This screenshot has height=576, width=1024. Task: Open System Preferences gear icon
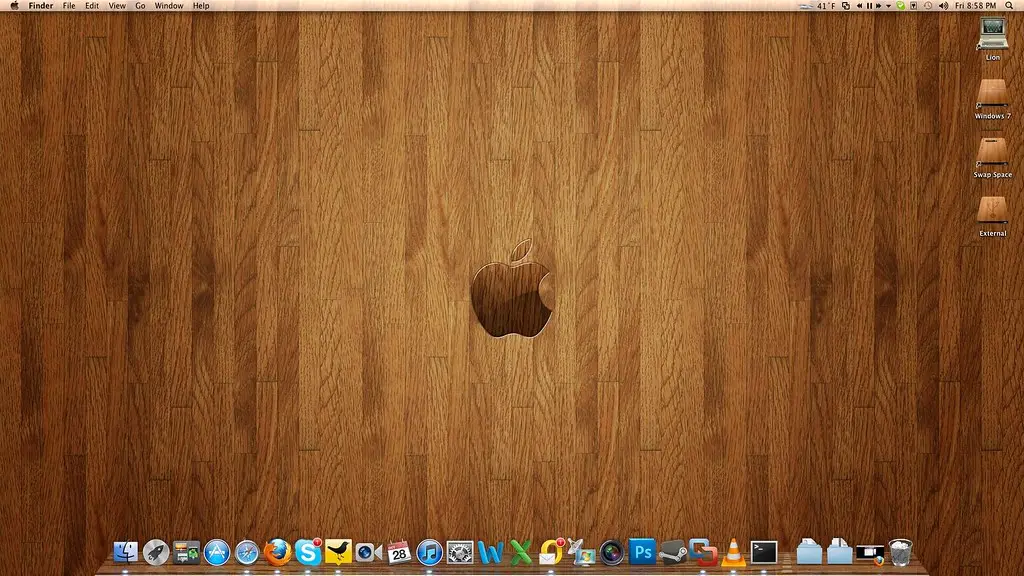pos(460,553)
